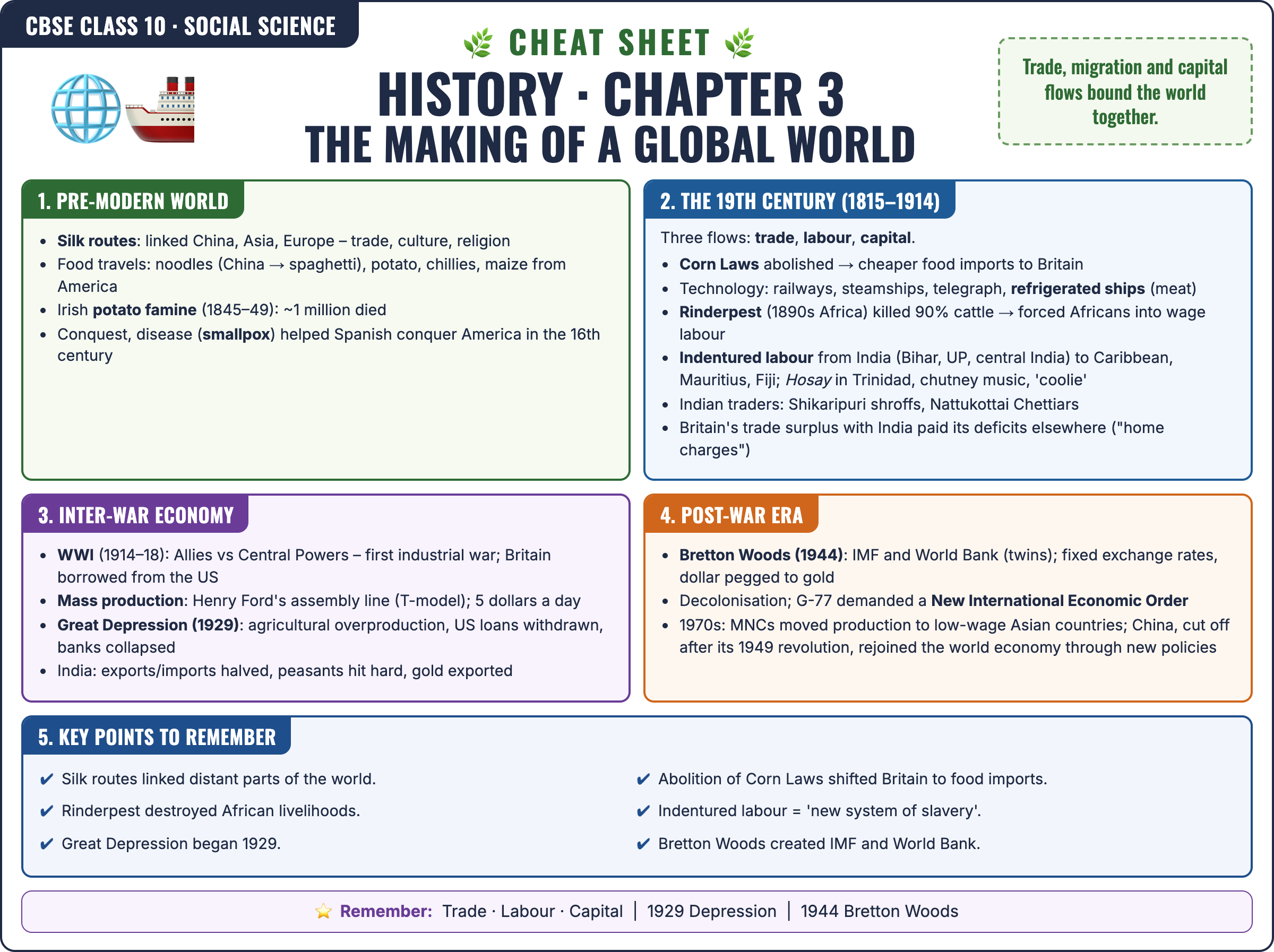Click checkmark next to Abolition of Corn Laws
1274x952 pixels.
[x=643, y=780]
